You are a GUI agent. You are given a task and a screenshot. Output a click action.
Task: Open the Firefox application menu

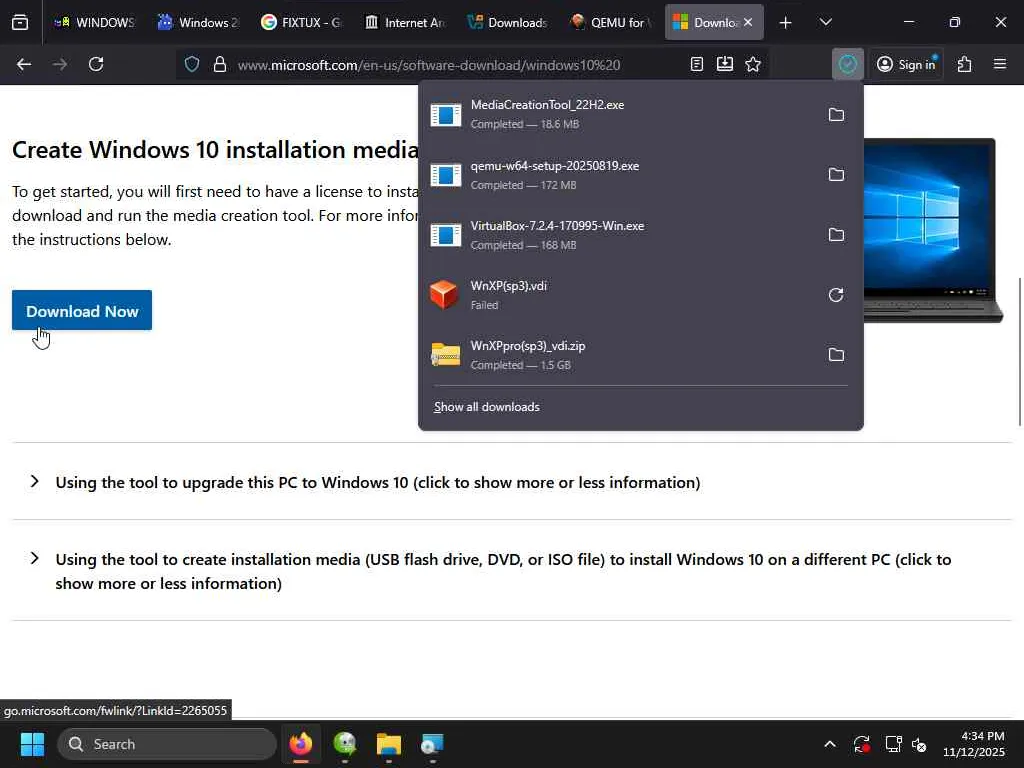pyautogui.click(x=1000, y=64)
